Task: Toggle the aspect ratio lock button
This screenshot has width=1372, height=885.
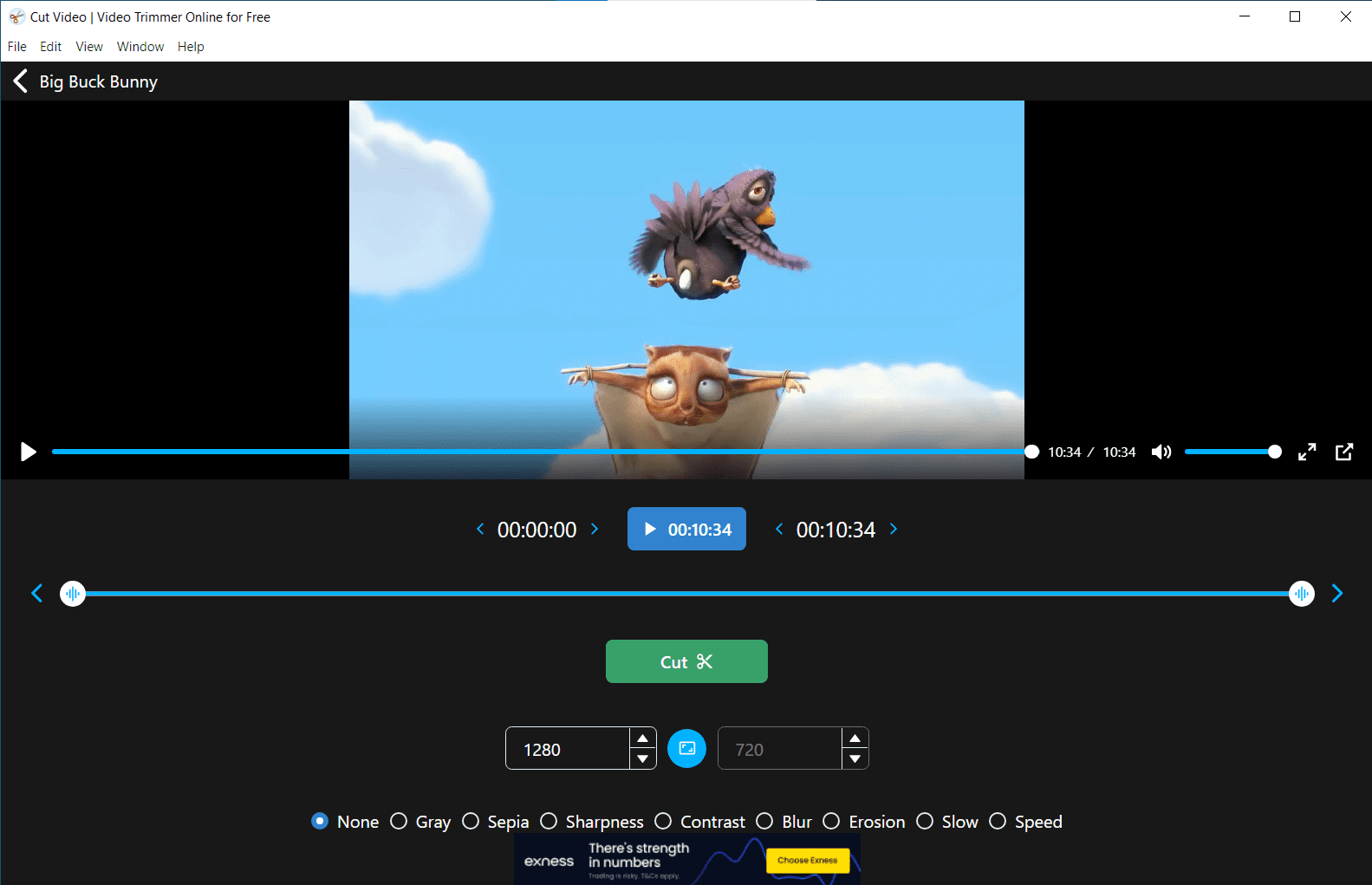Action: 687,748
